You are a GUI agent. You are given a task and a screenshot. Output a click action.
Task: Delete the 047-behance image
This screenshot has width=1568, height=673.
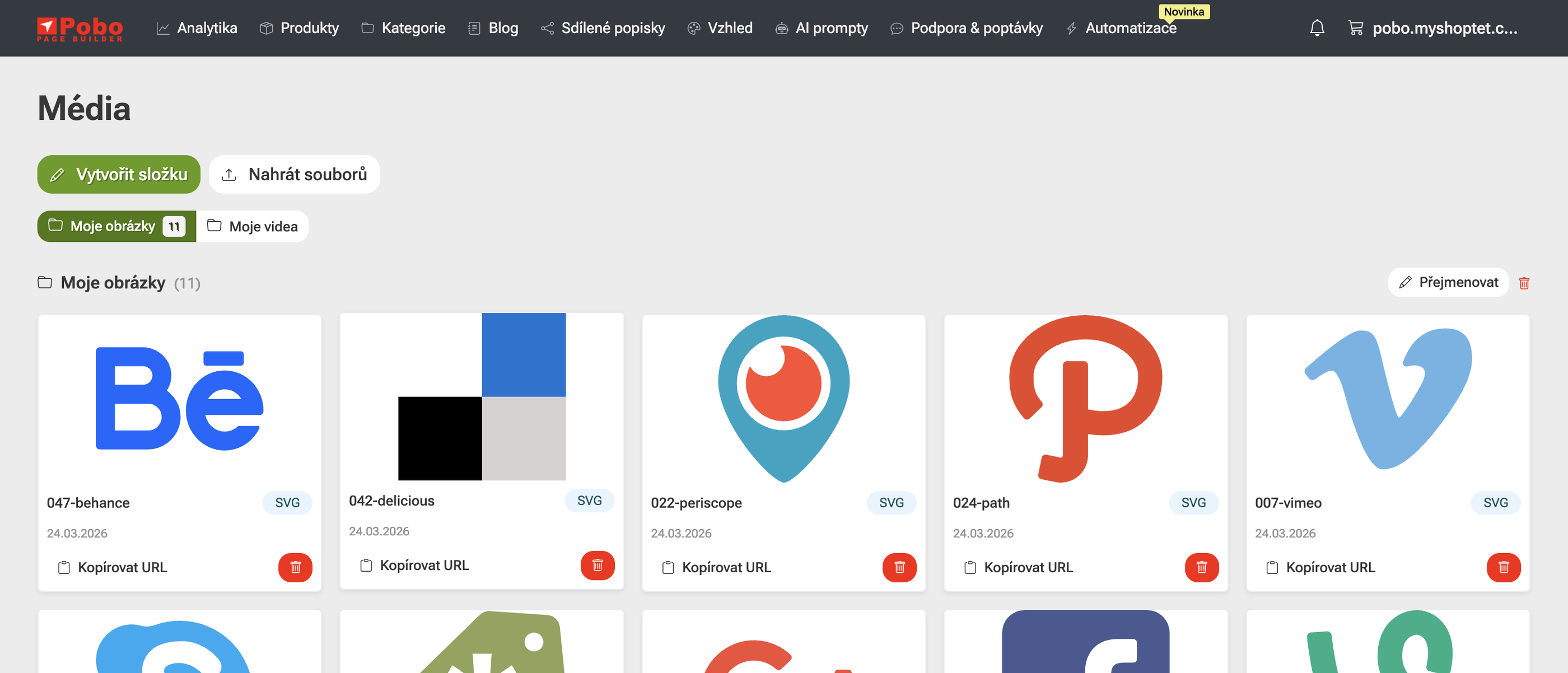[x=295, y=568]
